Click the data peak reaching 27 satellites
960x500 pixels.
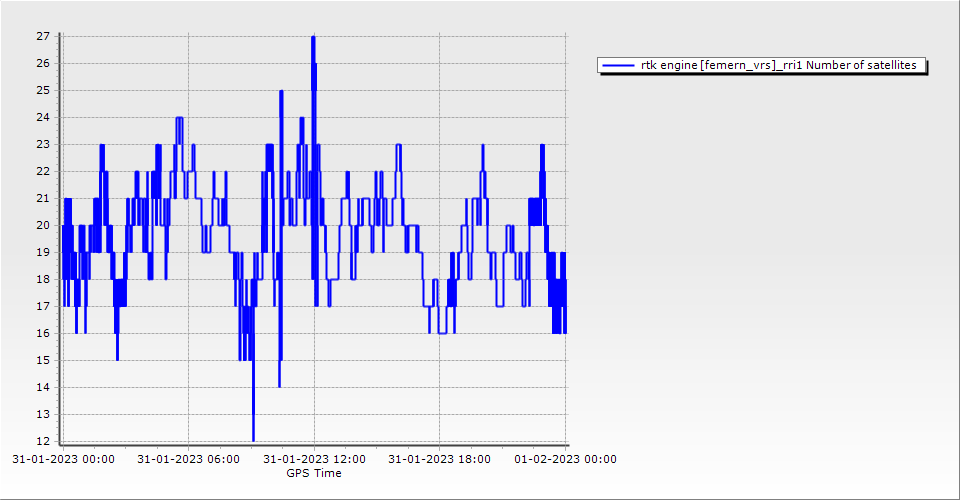click(313, 38)
